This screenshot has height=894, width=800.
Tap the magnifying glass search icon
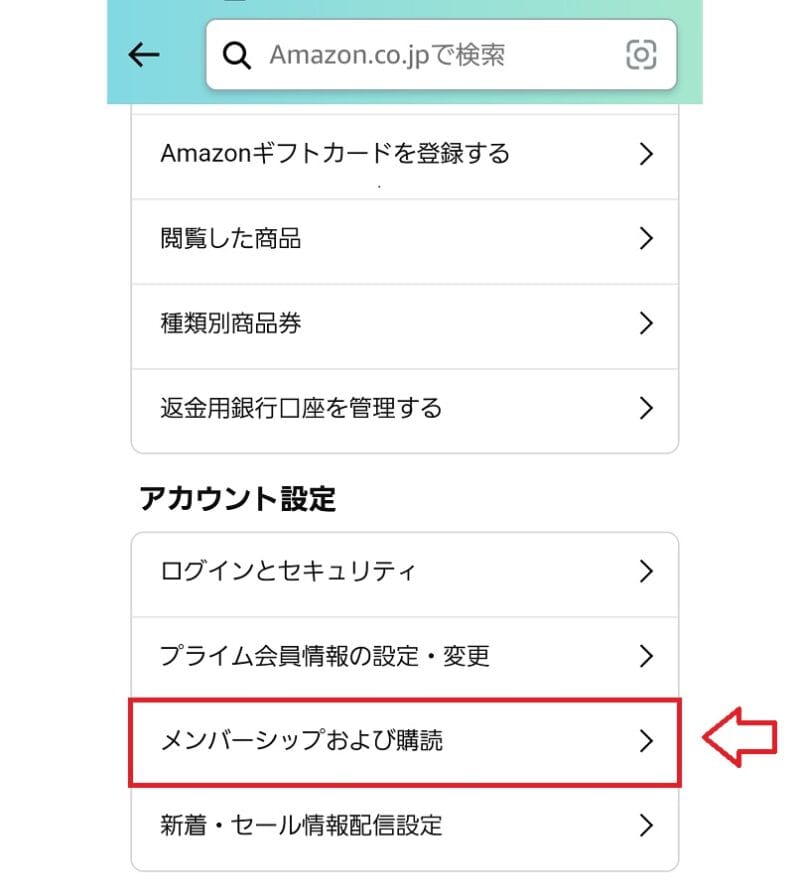point(237,55)
